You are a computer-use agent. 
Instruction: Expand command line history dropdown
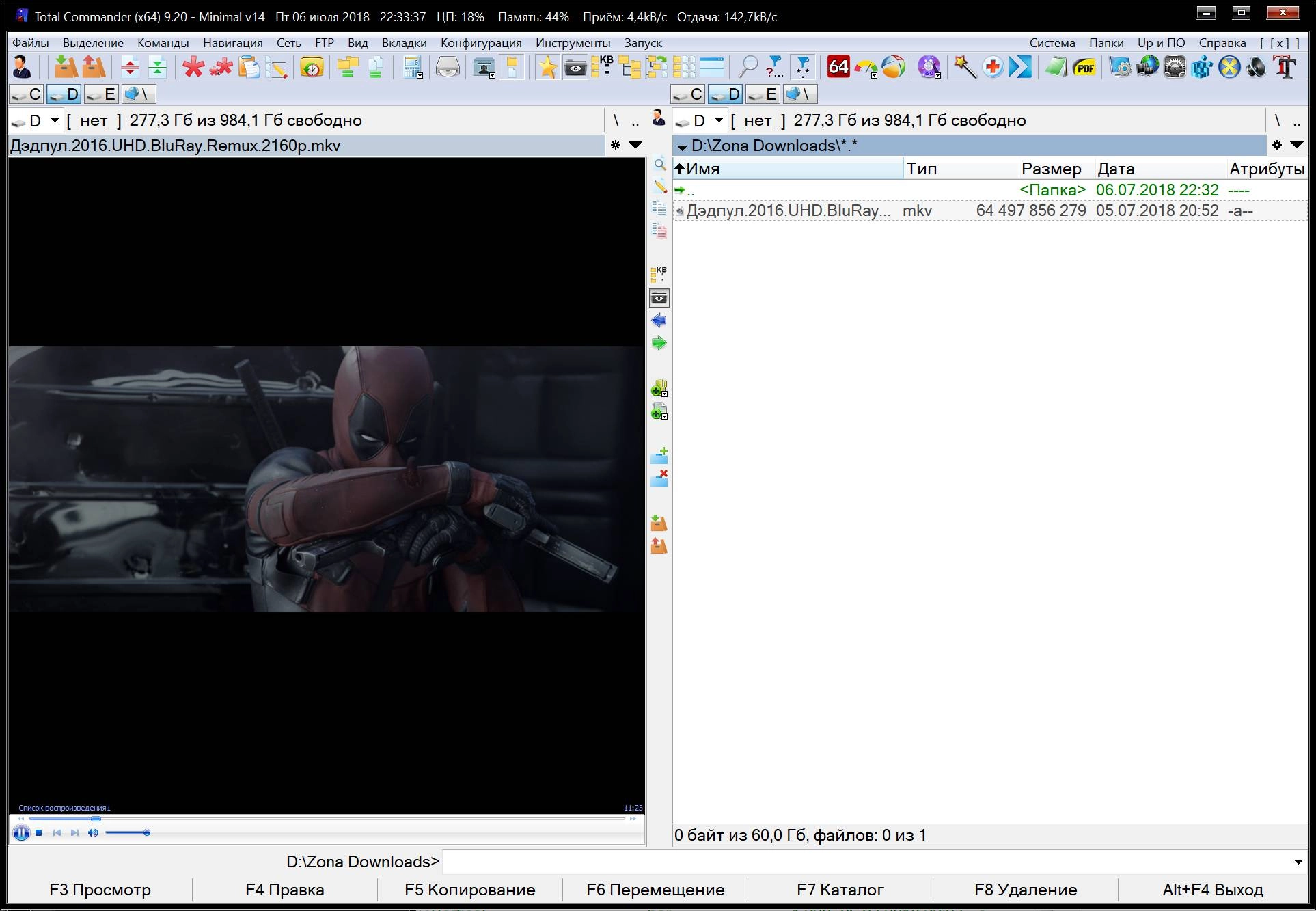coord(1298,862)
